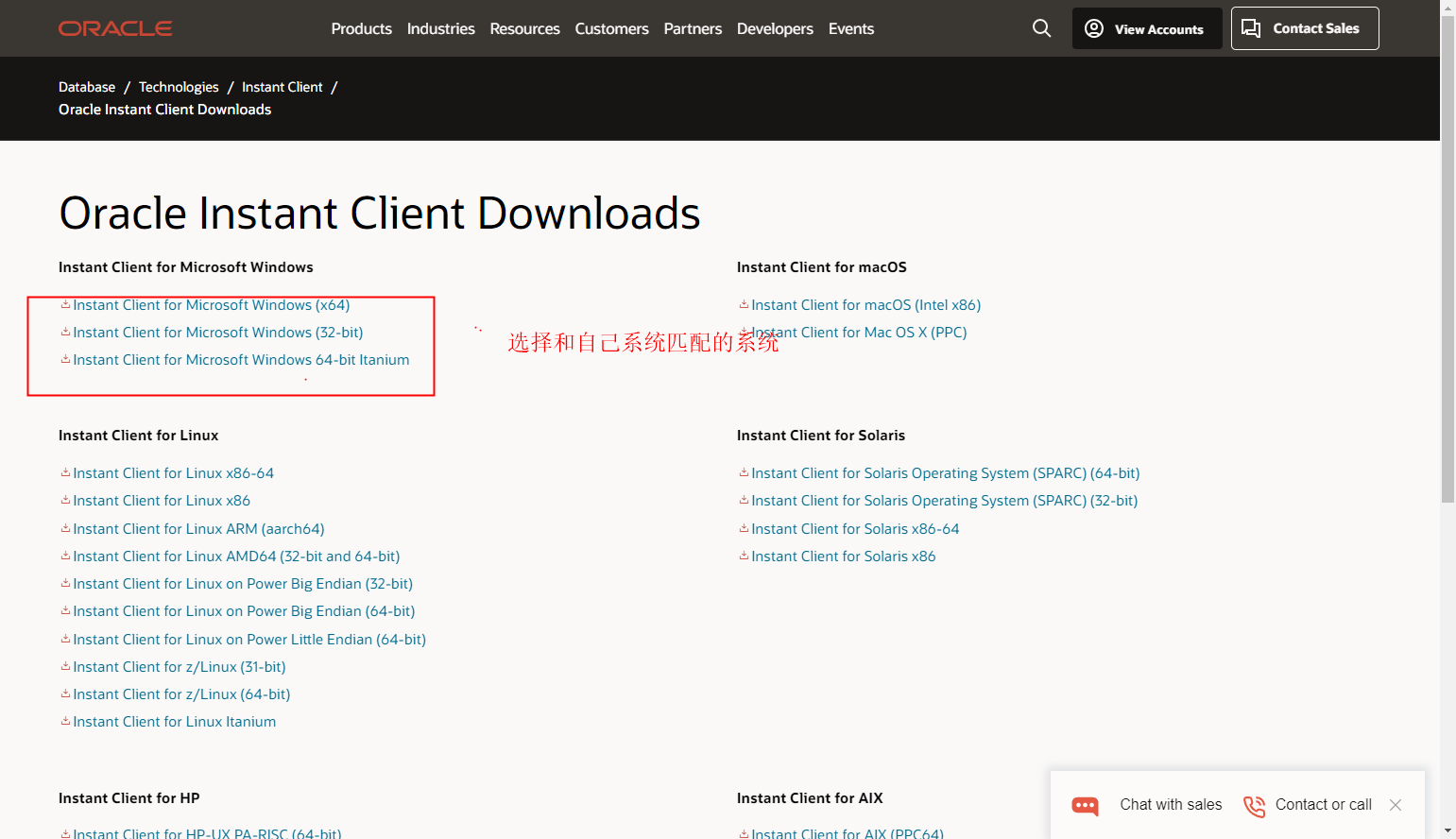The width and height of the screenshot is (1456, 839).
Task: Click the Oracle Instant Client Downloads heading
Action: click(x=380, y=214)
